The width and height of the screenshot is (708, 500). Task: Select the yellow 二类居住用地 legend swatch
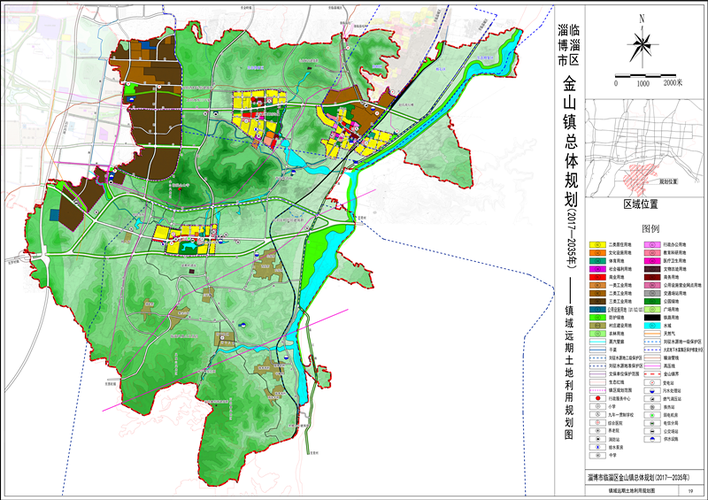tap(597, 244)
